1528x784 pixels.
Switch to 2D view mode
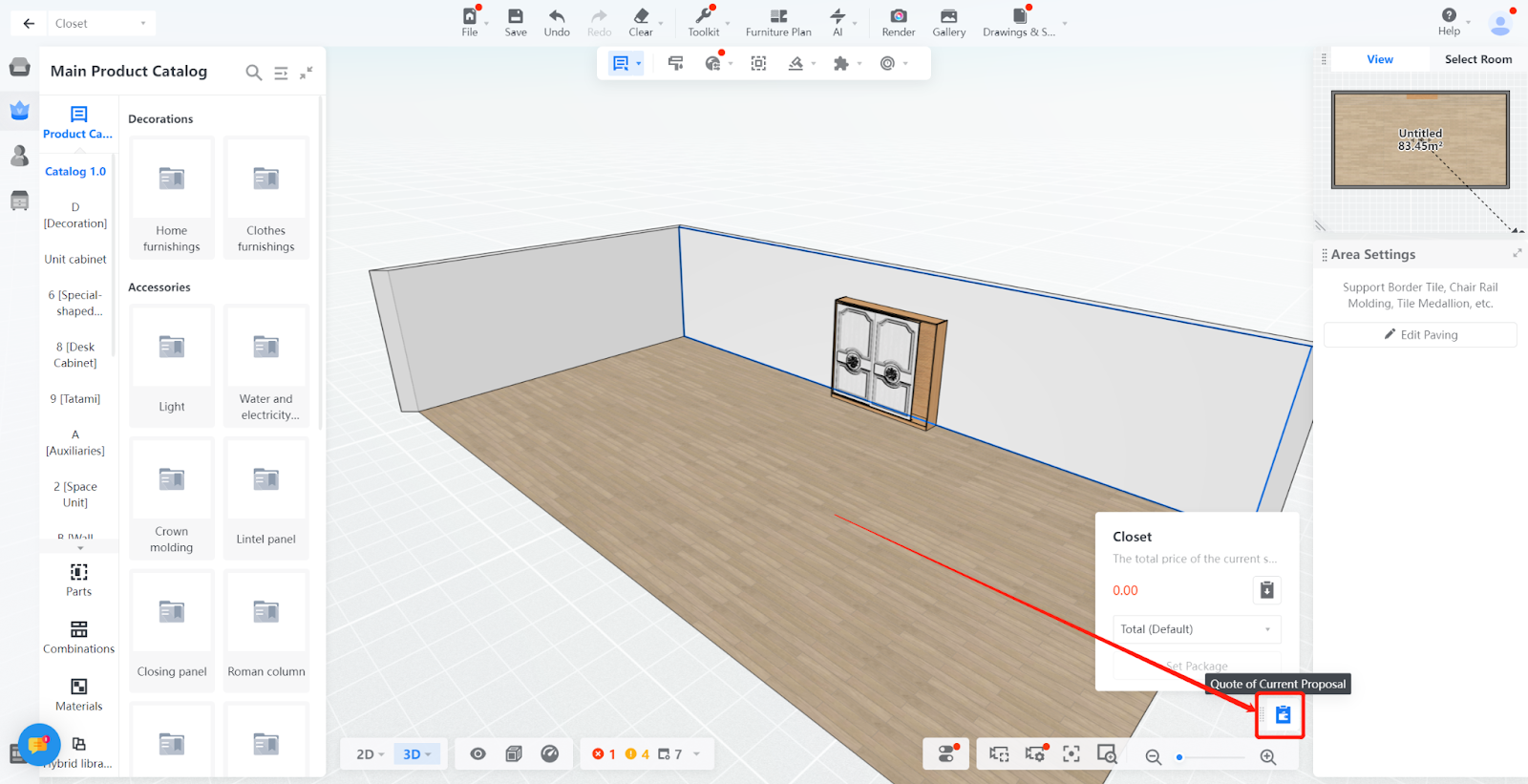point(370,754)
